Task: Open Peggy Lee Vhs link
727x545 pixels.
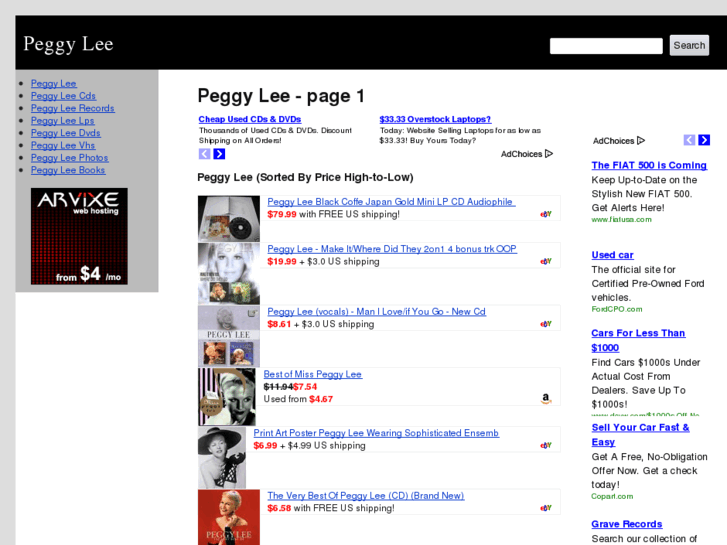Action: click(63, 145)
